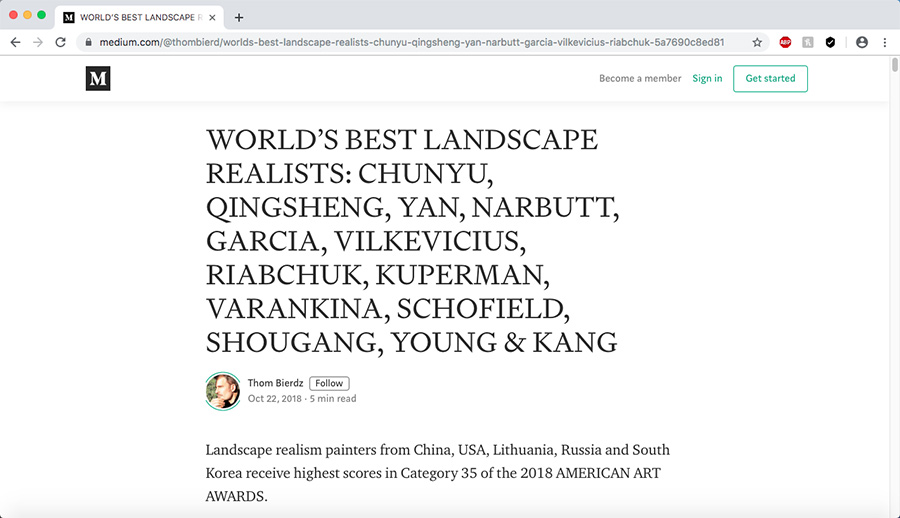Click Become a member link
900x518 pixels.
[x=640, y=78]
